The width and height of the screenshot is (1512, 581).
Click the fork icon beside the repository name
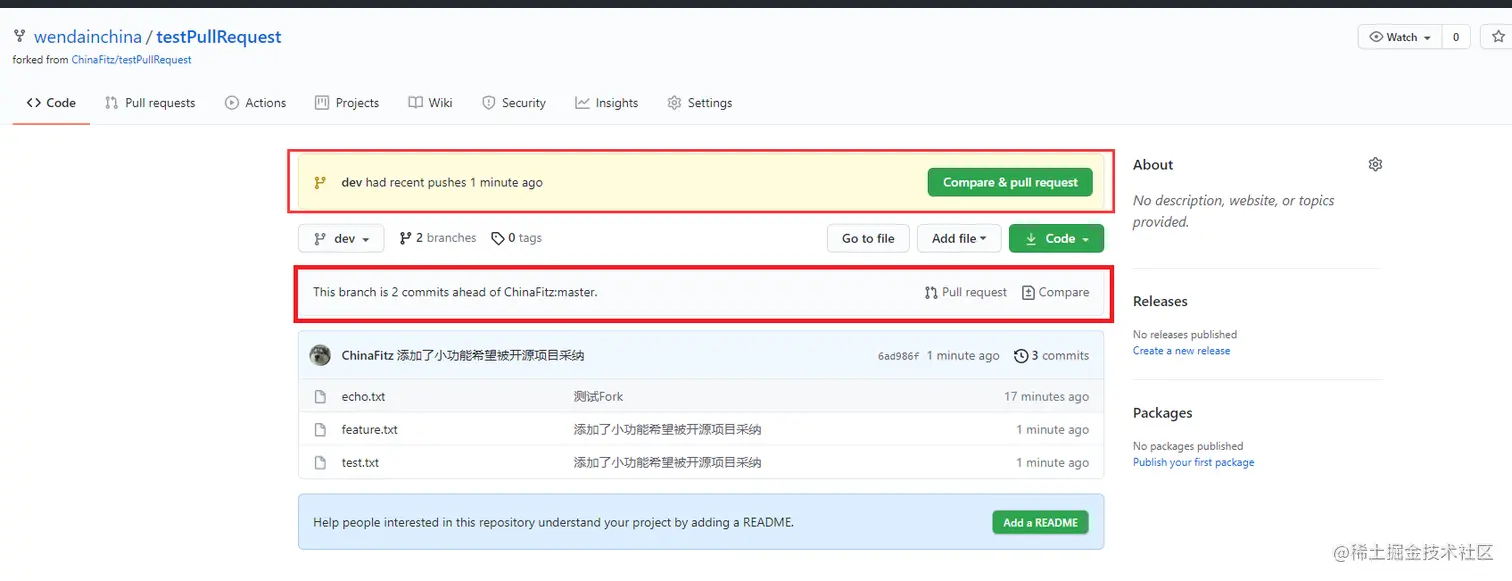[x=19, y=36]
